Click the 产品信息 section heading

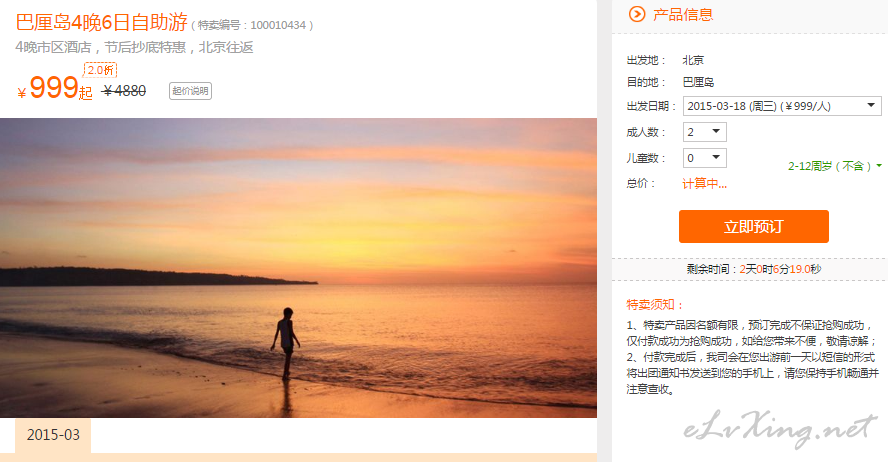[683, 14]
